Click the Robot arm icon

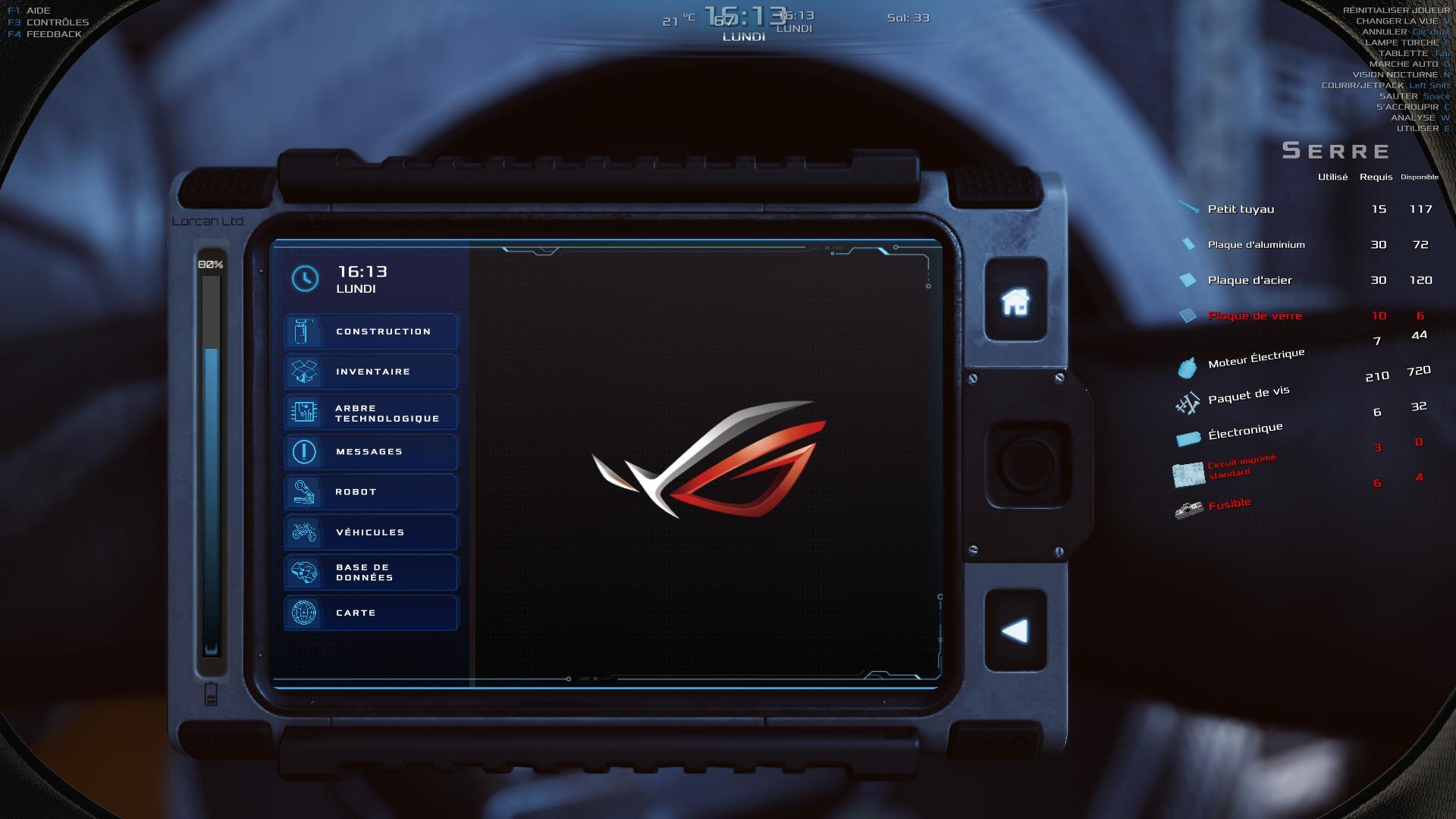[303, 492]
